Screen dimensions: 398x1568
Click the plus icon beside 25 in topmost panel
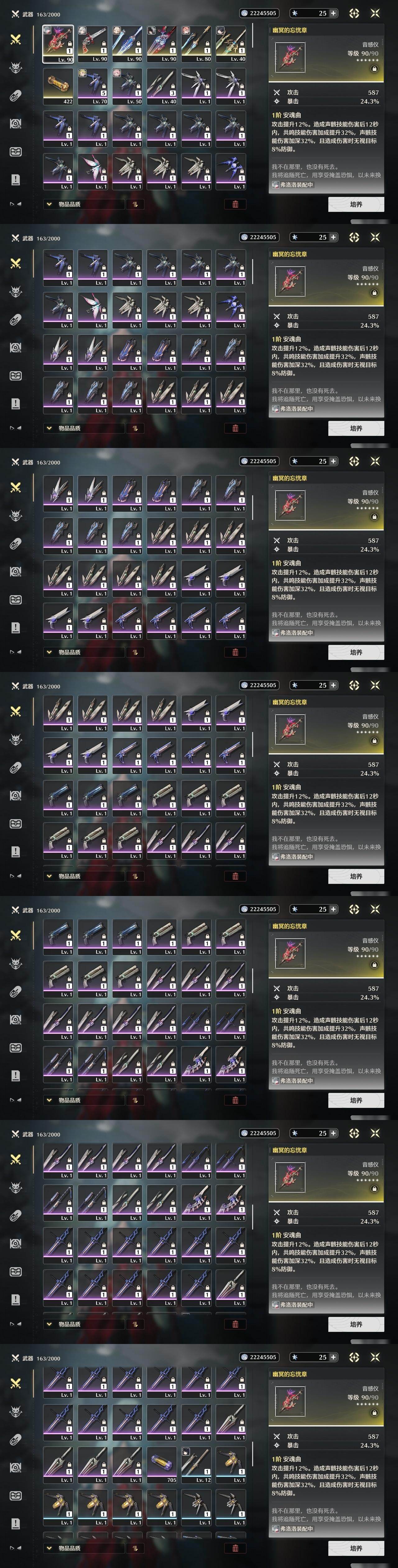333,13
